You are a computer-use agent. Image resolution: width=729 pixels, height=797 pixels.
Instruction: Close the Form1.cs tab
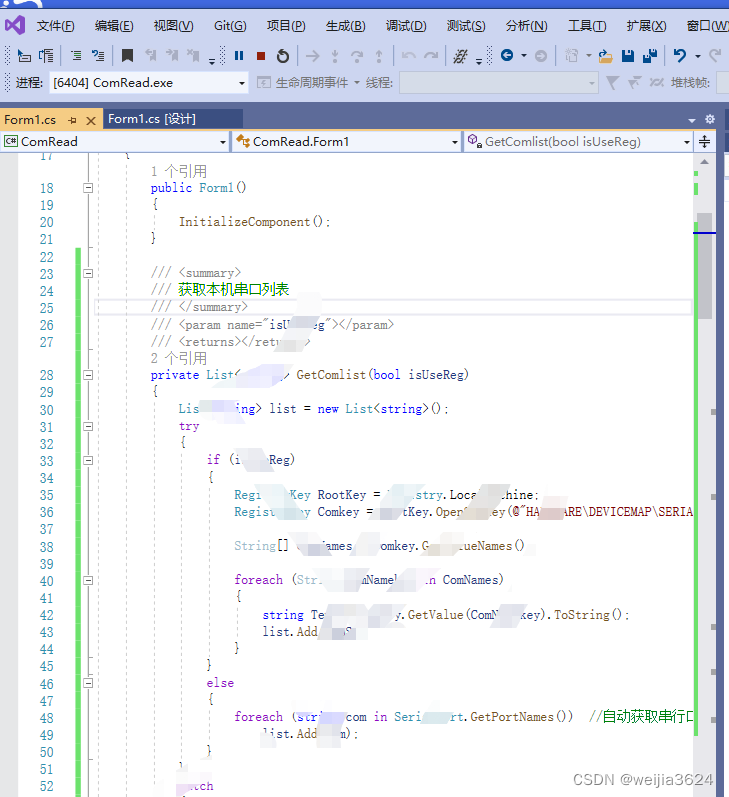[91, 120]
